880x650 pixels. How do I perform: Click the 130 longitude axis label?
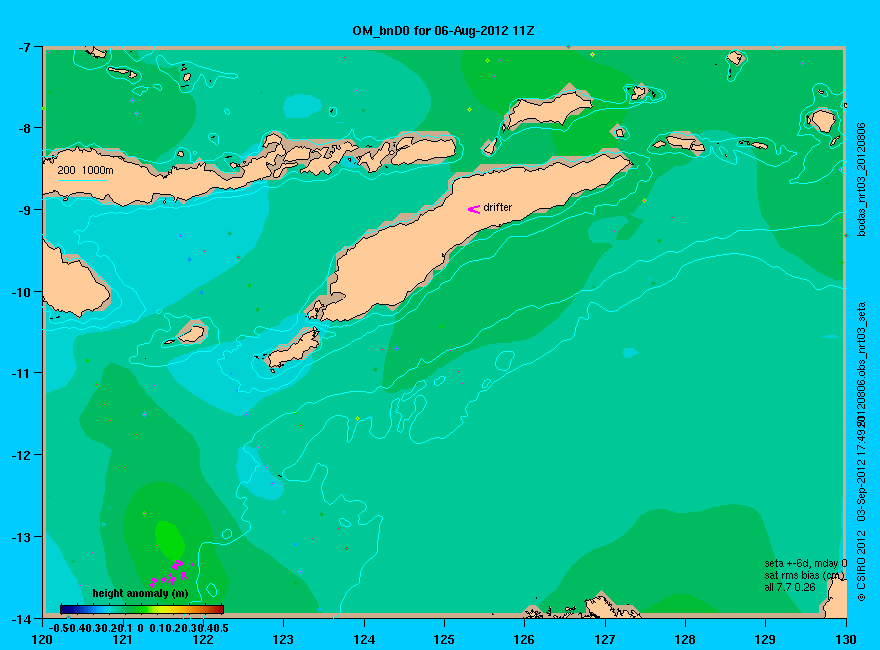pos(846,639)
